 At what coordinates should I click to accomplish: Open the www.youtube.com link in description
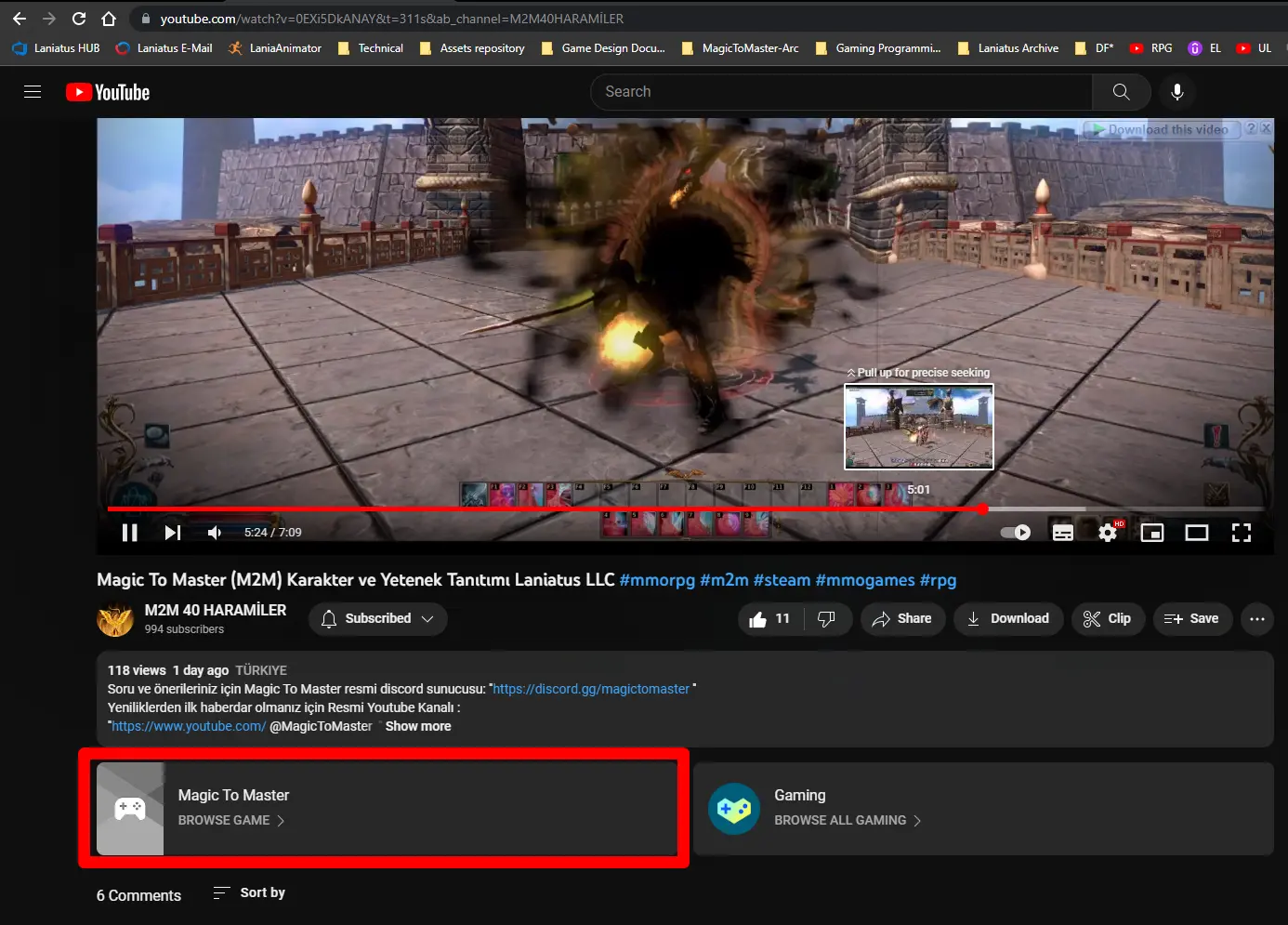click(189, 726)
